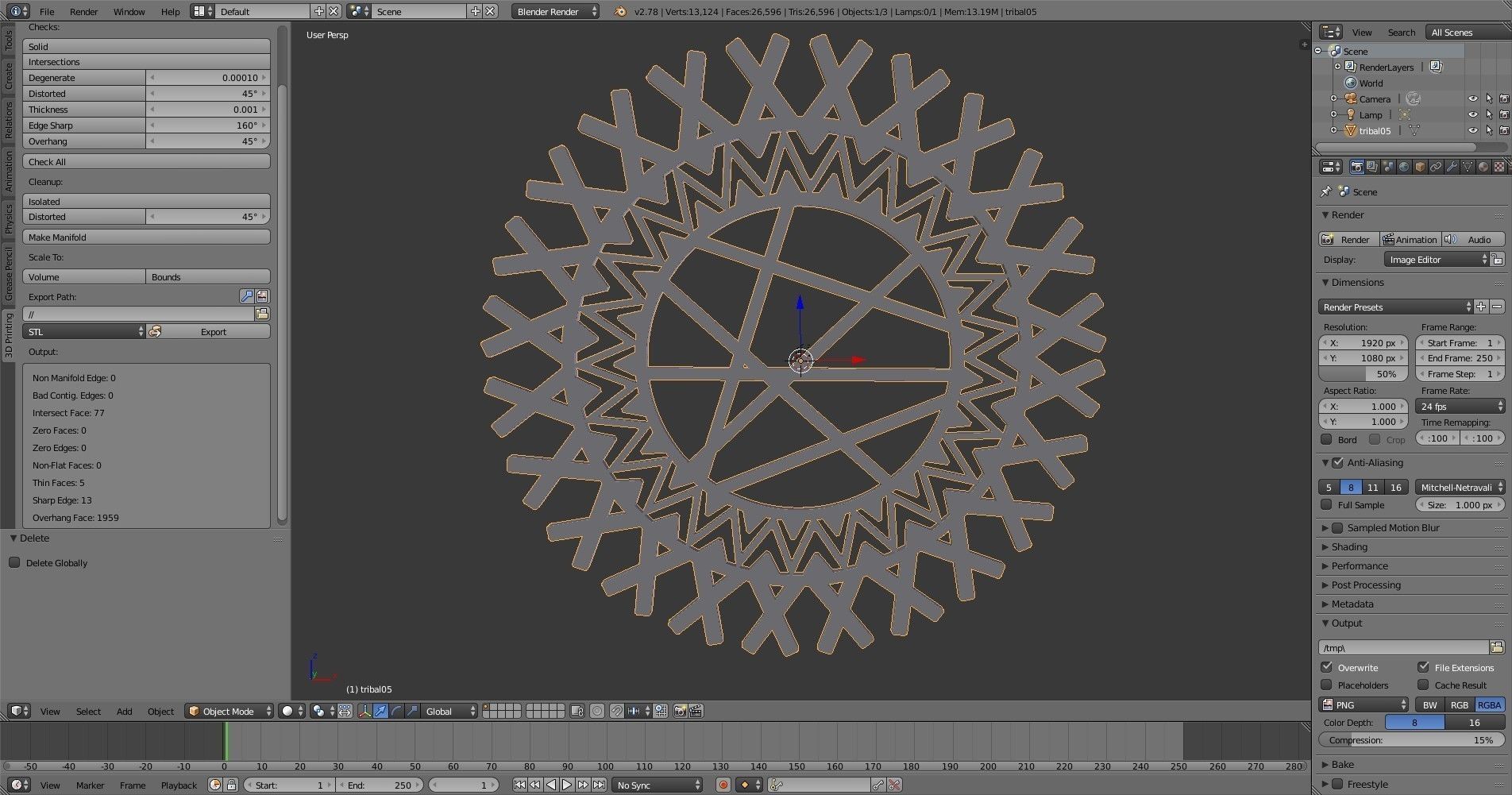Open the World properties tab icon
1512x795 pixels.
coord(1404,167)
